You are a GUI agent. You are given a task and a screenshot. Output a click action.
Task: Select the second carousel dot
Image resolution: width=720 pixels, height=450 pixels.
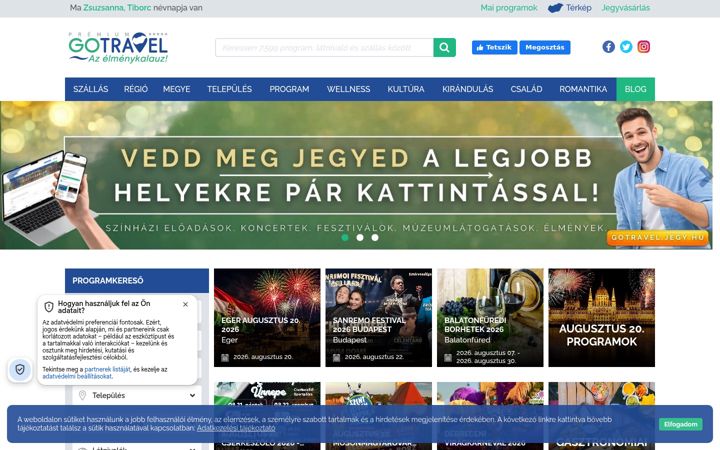(x=360, y=237)
